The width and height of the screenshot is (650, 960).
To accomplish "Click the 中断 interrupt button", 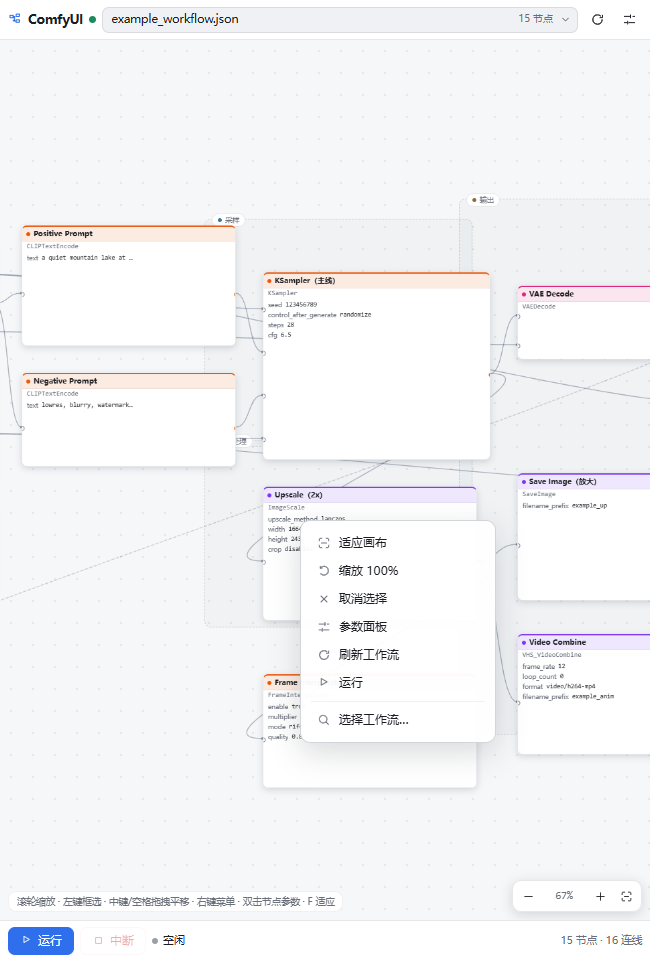I will (x=113, y=940).
